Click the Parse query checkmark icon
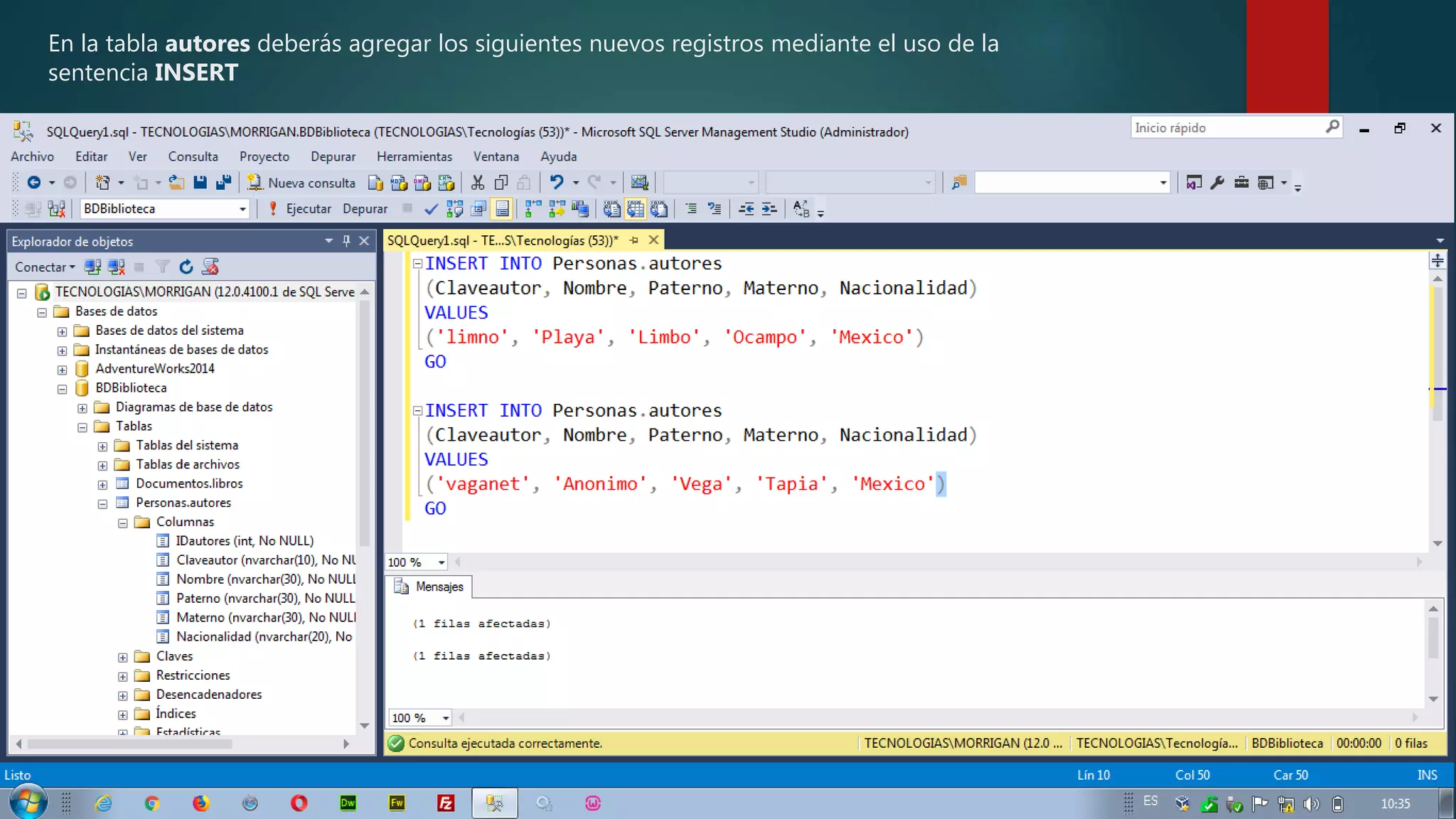Screen dimensions: 1456x819 [431, 209]
